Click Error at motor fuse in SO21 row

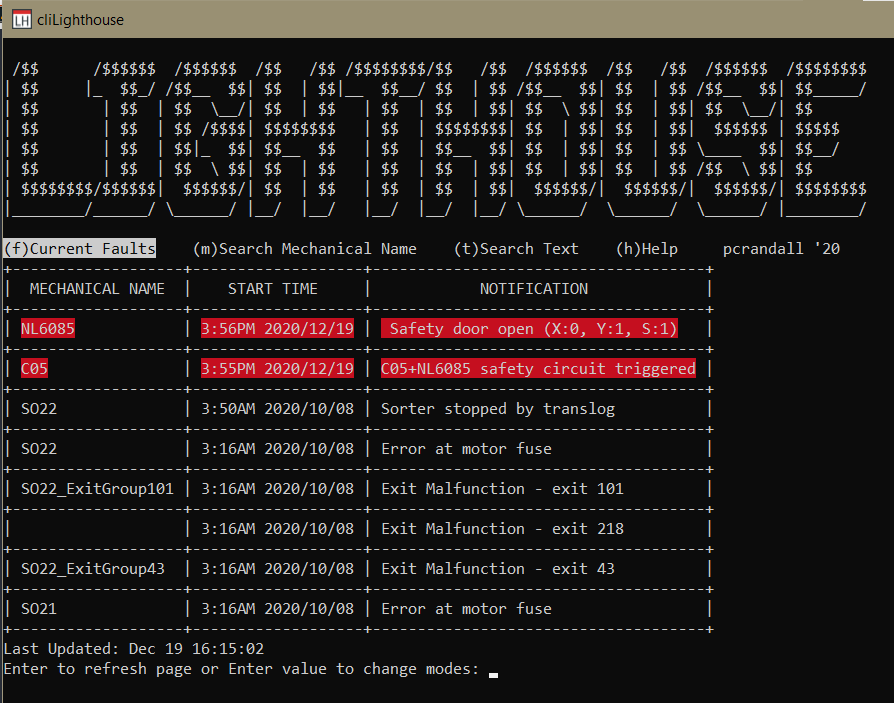pos(466,608)
